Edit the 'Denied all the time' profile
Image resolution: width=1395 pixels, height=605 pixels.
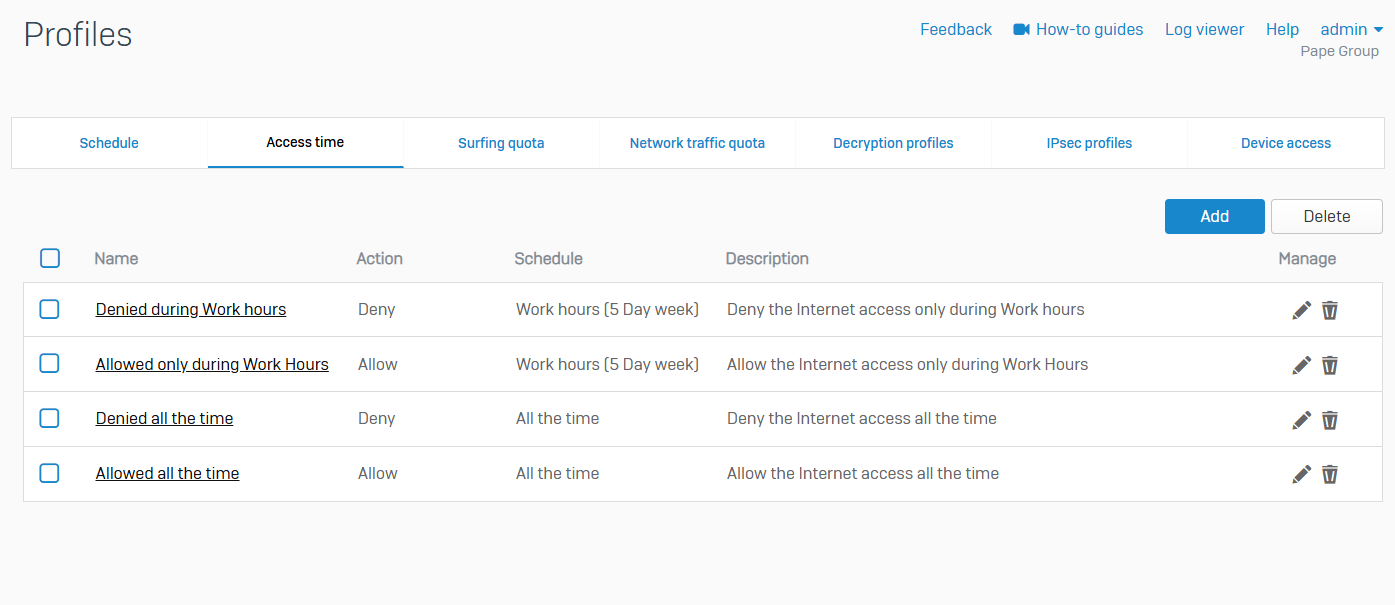pos(1301,420)
